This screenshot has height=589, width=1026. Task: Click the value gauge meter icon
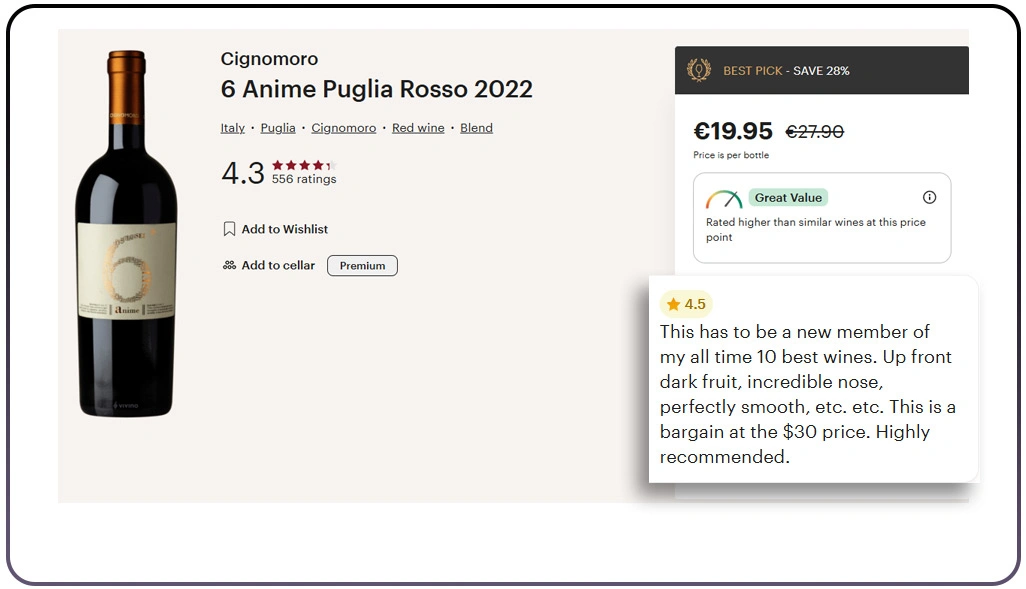click(x=723, y=198)
